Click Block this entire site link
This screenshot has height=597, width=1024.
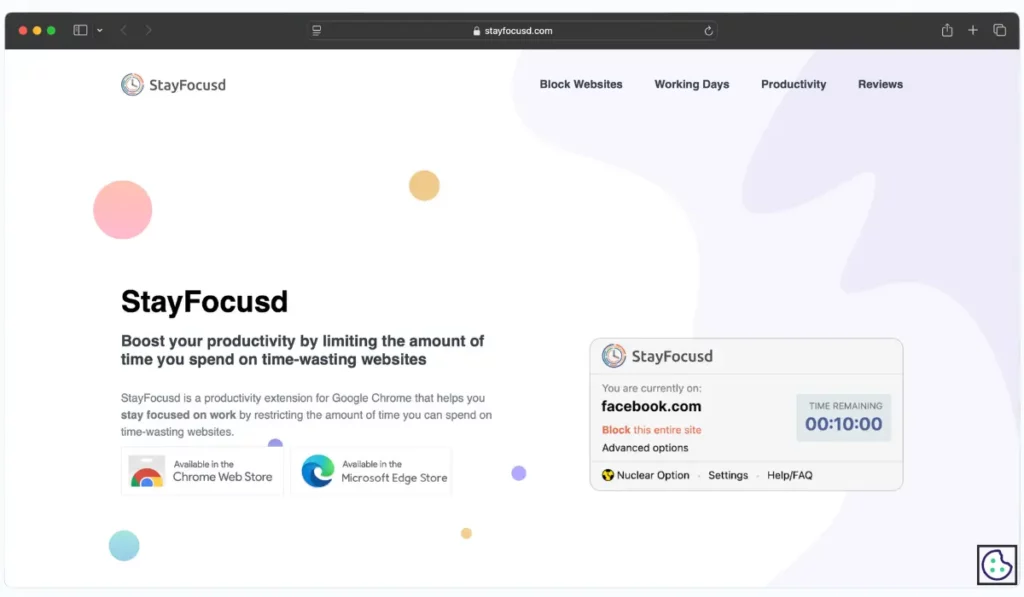coord(651,430)
